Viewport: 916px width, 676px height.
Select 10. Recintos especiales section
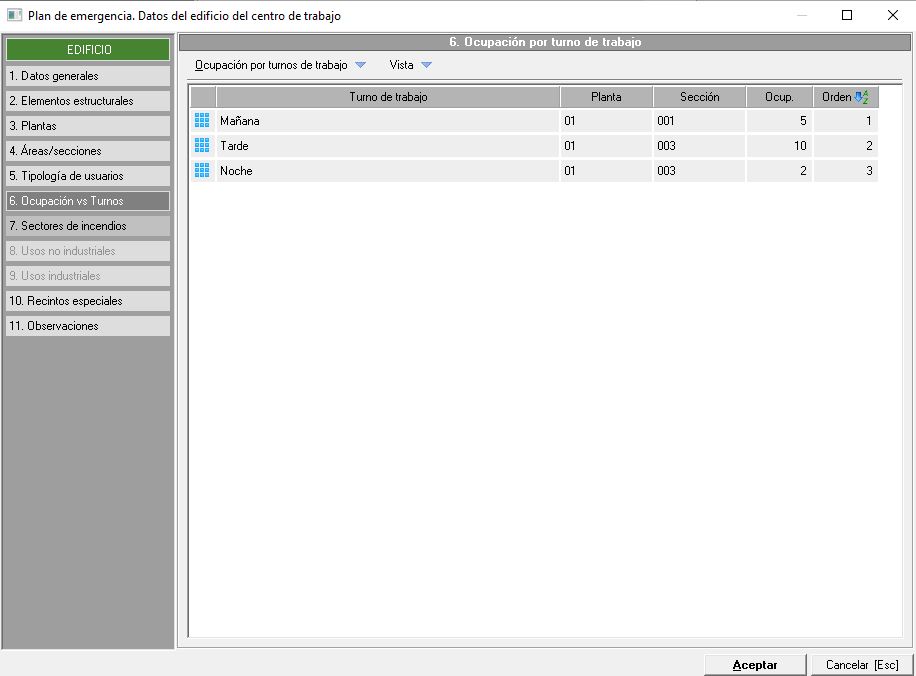click(x=88, y=301)
